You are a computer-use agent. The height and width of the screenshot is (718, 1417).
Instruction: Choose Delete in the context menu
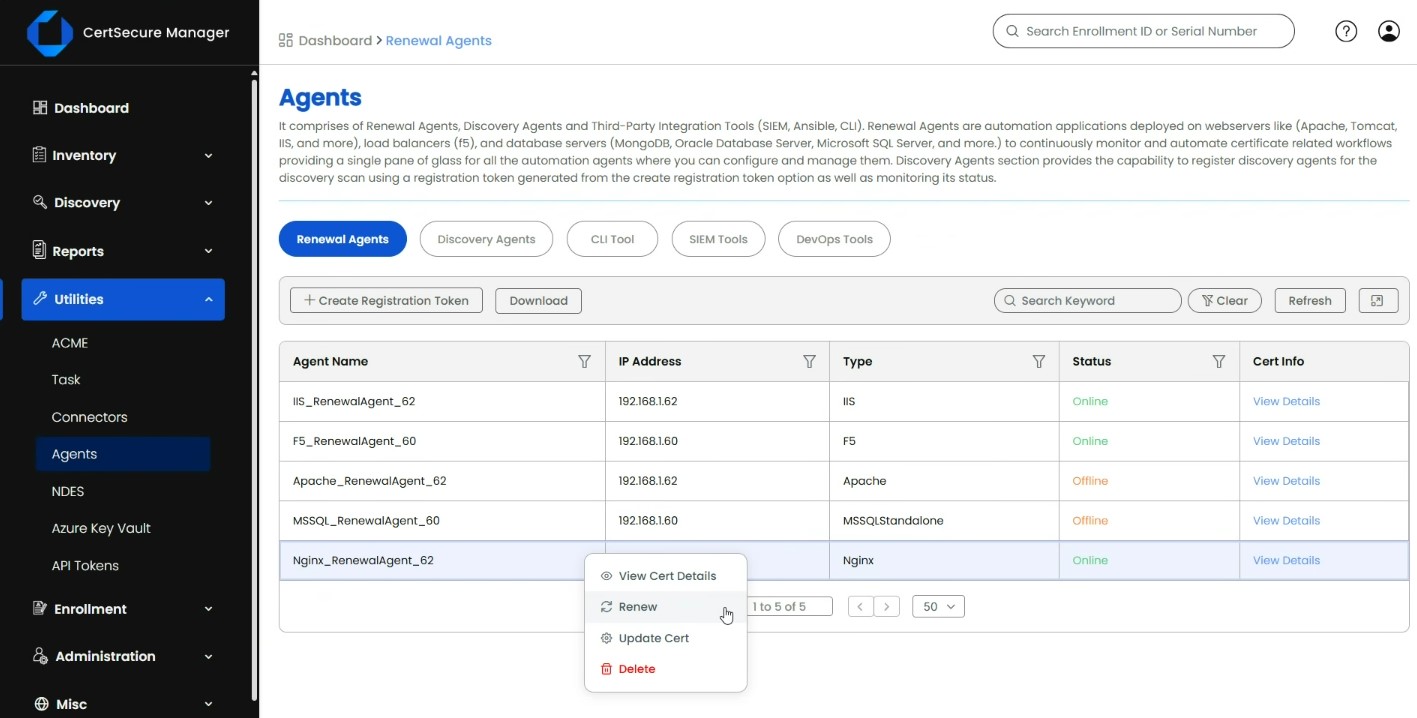666,669
